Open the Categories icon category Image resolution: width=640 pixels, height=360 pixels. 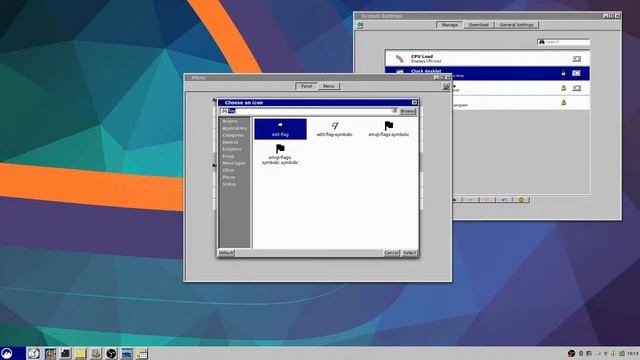(233, 135)
